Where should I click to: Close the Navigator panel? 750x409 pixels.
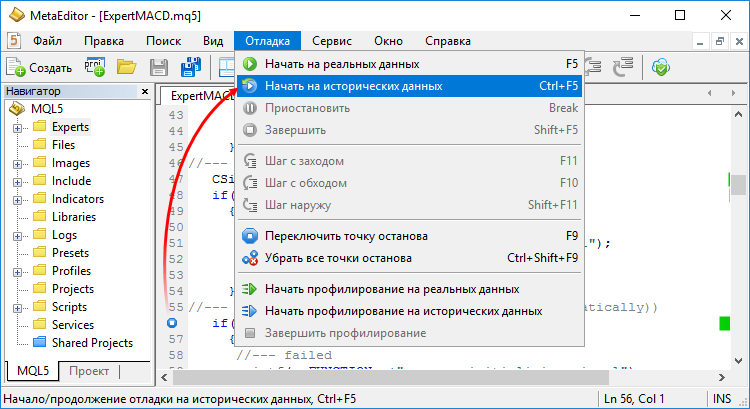(145, 91)
